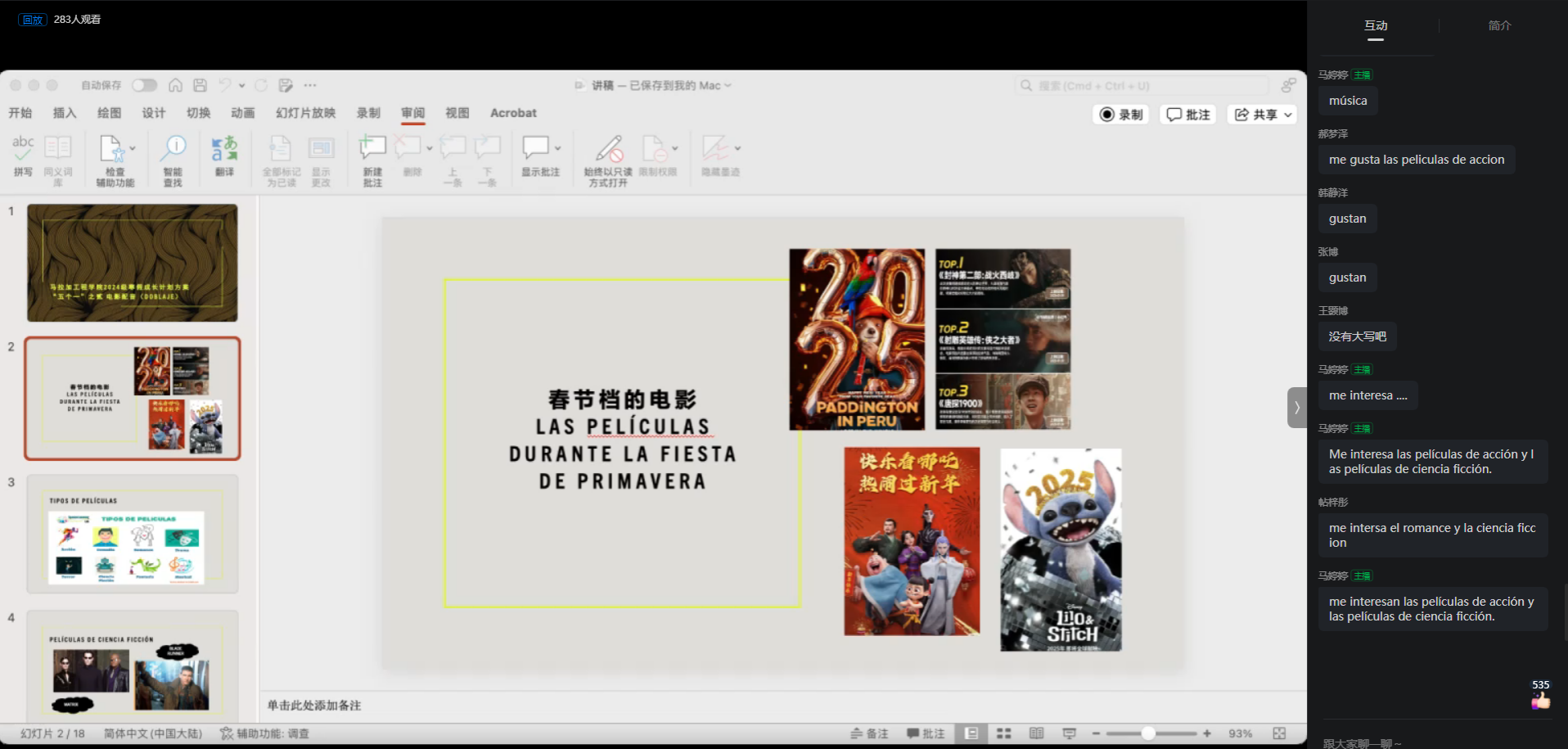This screenshot has height=749, width=1568.
Task: Click fit slide to window icon
Action: (1279, 733)
